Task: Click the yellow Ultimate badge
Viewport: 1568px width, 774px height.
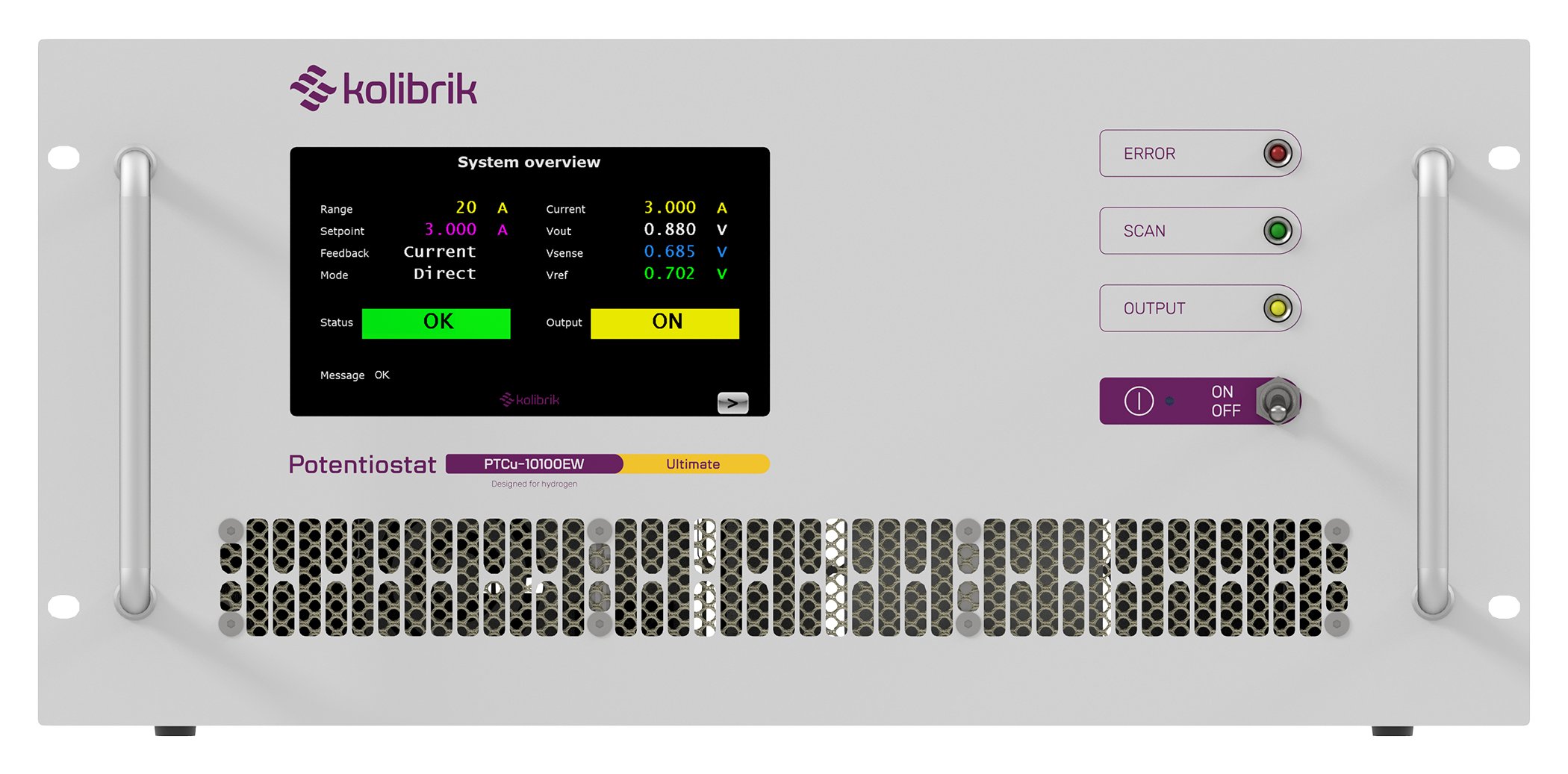Action: pos(693,464)
